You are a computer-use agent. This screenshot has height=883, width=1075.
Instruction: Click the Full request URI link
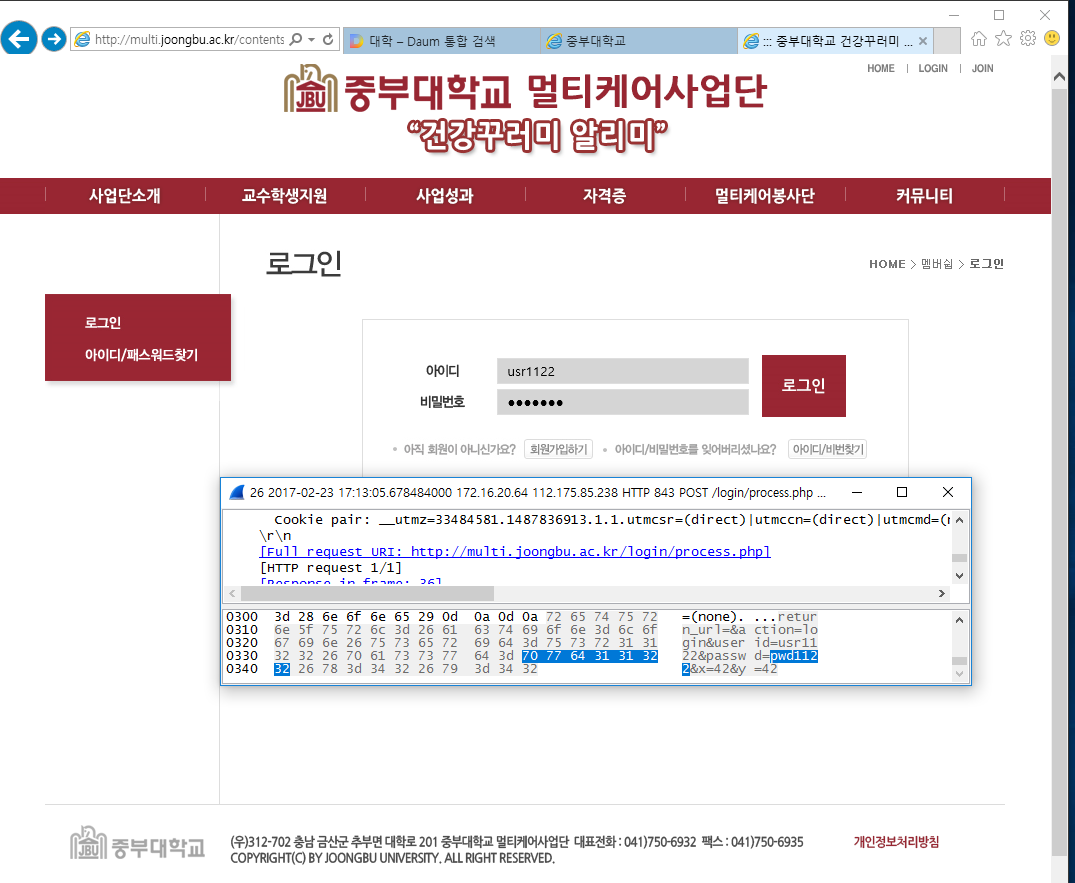515,551
